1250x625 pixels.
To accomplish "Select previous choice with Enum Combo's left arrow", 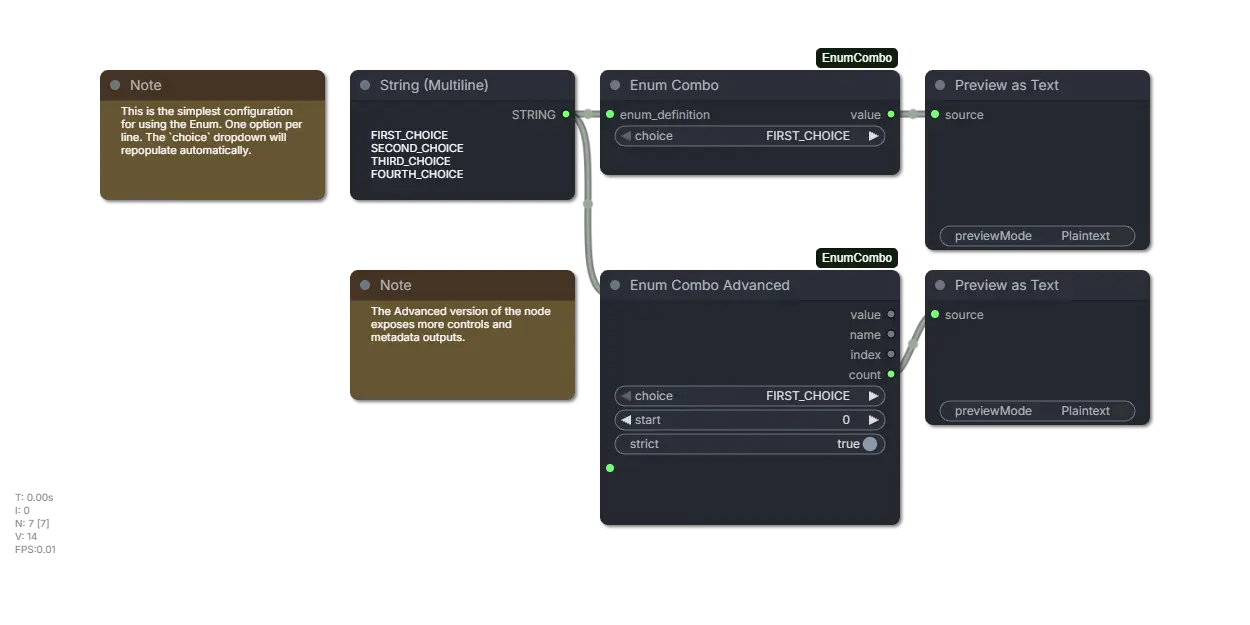I will pyautogui.click(x=626, y=136).
